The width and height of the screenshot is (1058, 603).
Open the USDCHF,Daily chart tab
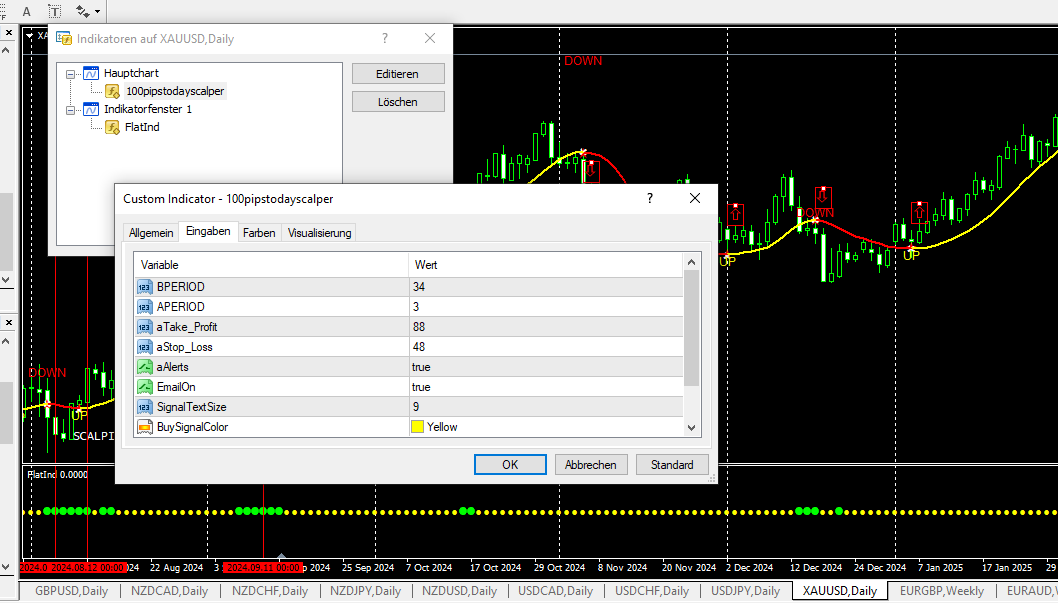[x=652, y=591]
